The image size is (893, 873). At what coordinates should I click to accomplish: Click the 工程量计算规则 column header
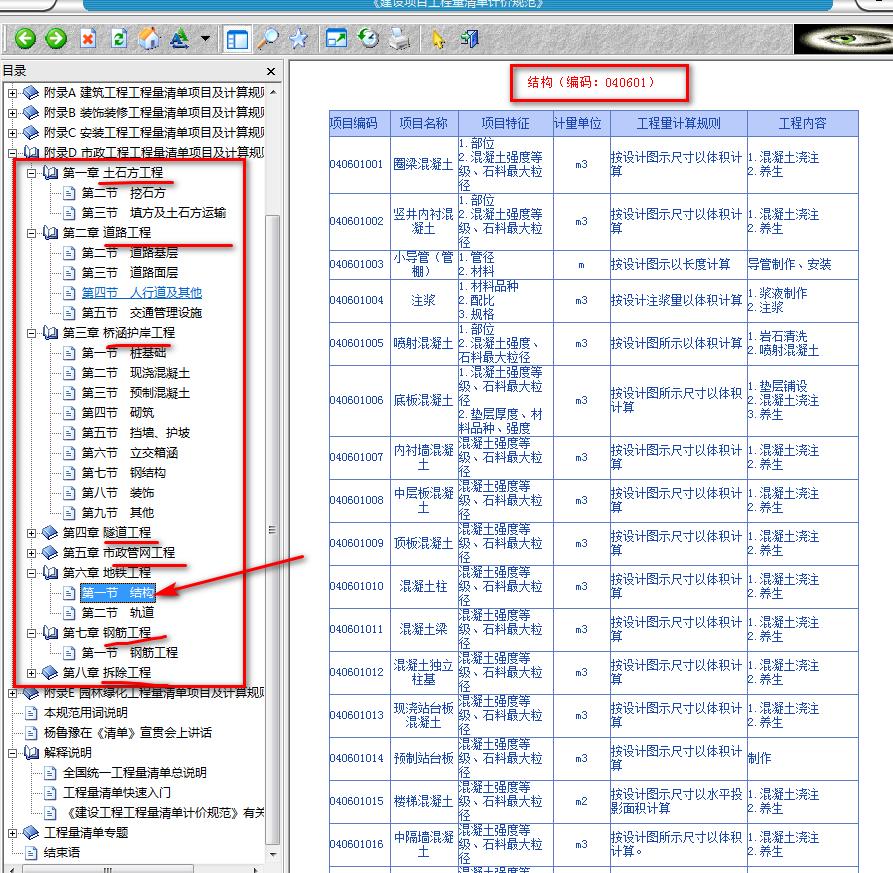[x=678, y=123]
